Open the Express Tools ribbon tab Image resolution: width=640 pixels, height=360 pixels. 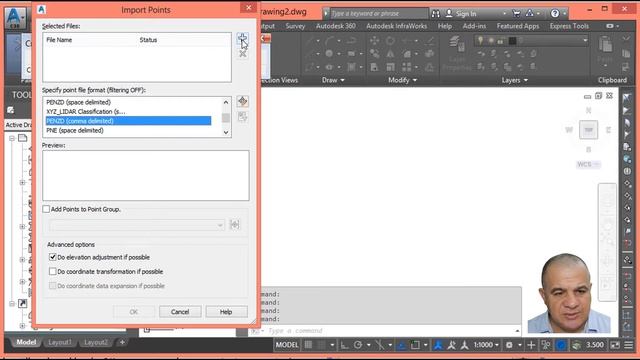[569, 26]
